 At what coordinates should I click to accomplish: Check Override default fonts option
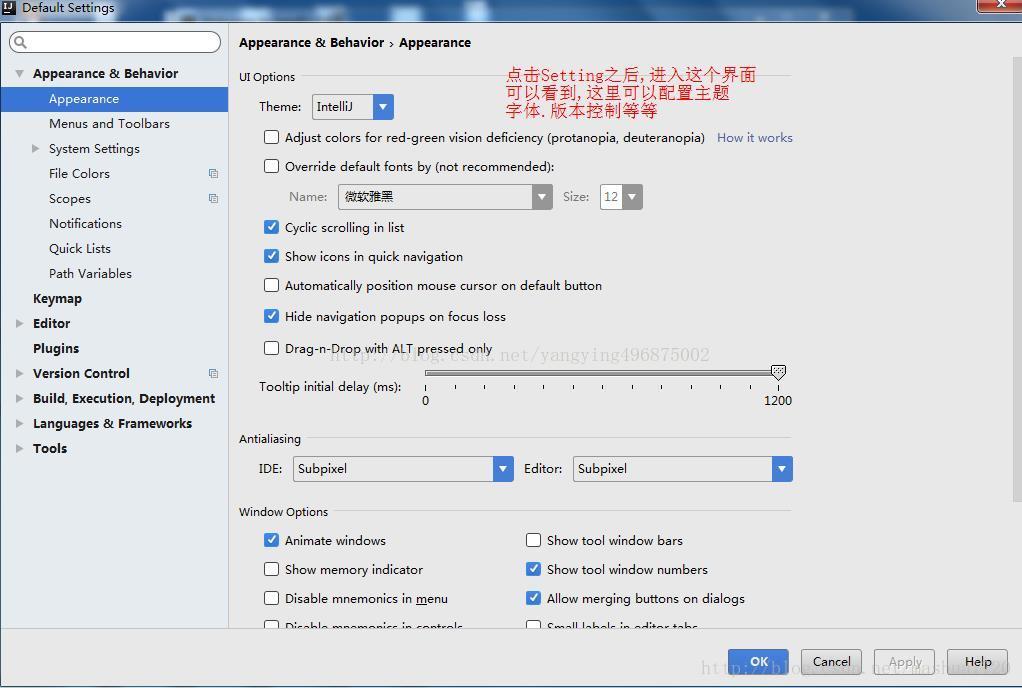(271, 166)
